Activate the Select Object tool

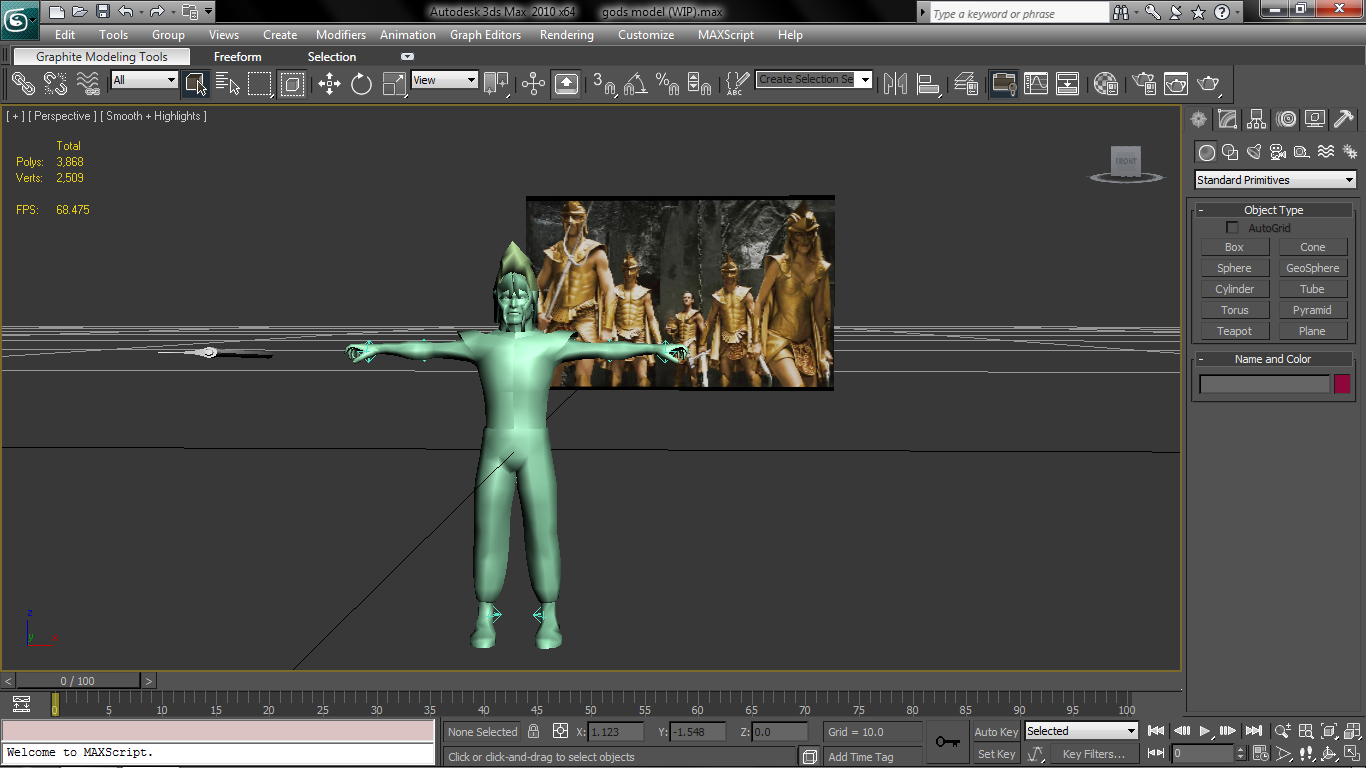click(196, 84)
